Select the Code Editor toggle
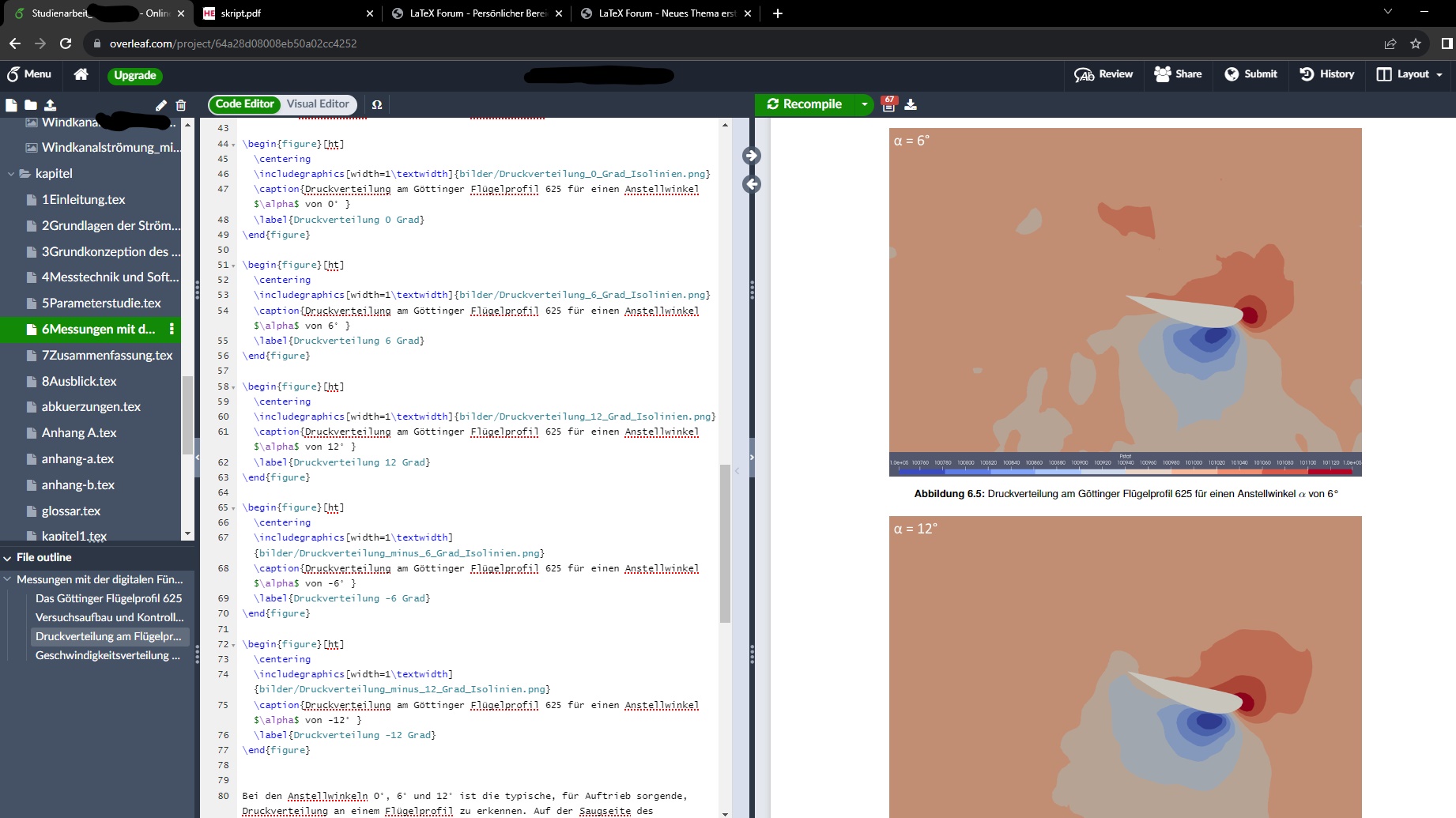This screenshot has width=1456, height=818. pos(244,104)
